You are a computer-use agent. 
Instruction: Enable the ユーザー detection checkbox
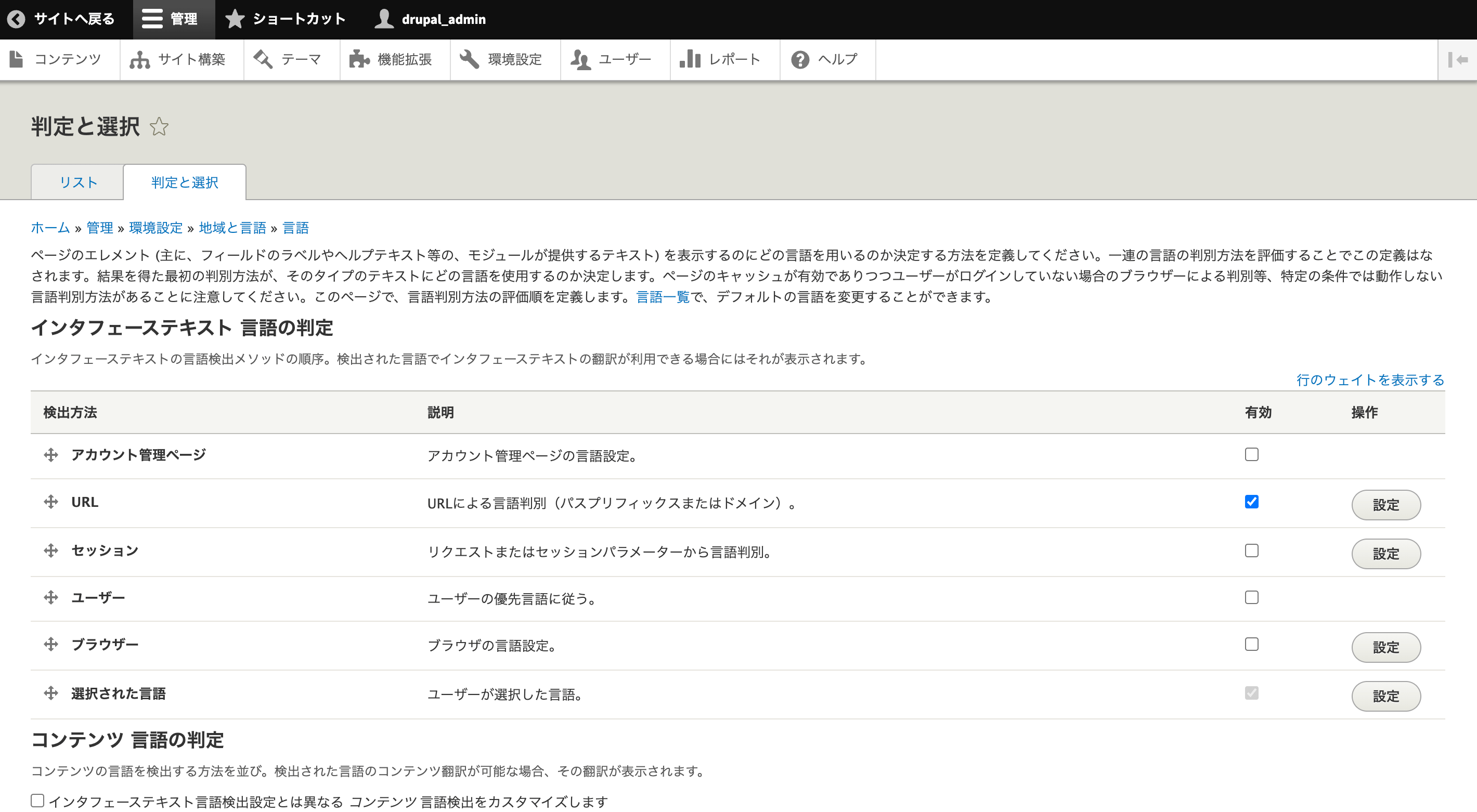[x=1252, y=598]
